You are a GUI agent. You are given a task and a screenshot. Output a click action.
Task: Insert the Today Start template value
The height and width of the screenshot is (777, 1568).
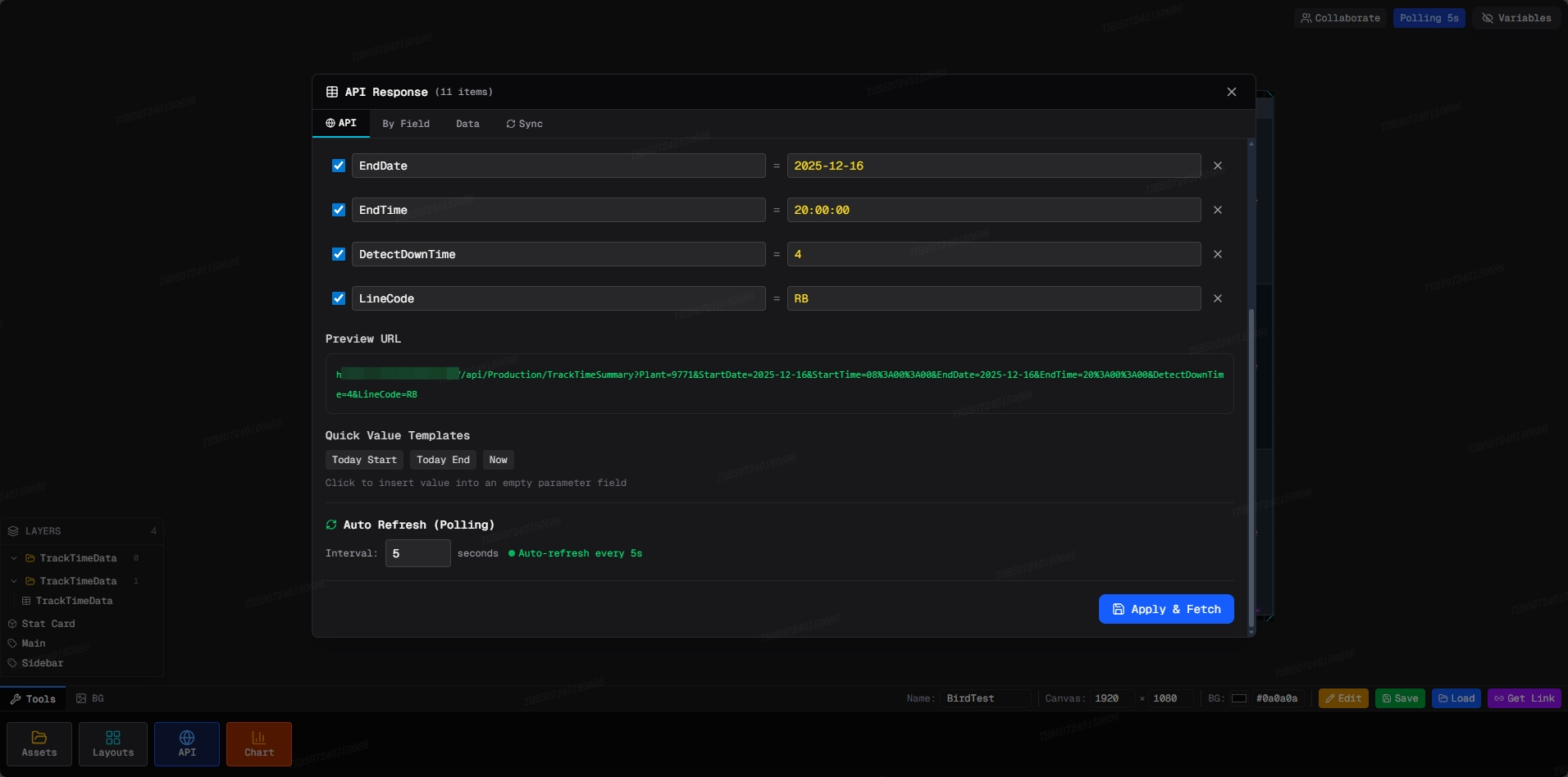(364, 460)
